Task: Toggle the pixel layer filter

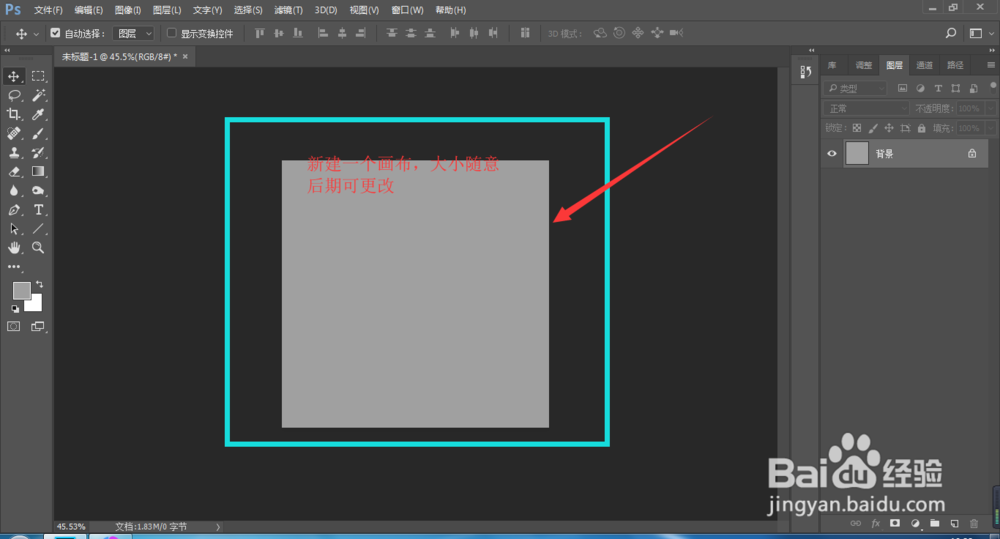Action: tap(902, 88)
